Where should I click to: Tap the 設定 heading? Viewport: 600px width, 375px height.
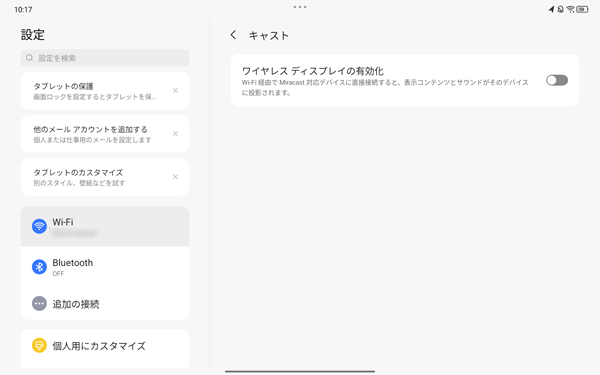click(x=33, y=35)
